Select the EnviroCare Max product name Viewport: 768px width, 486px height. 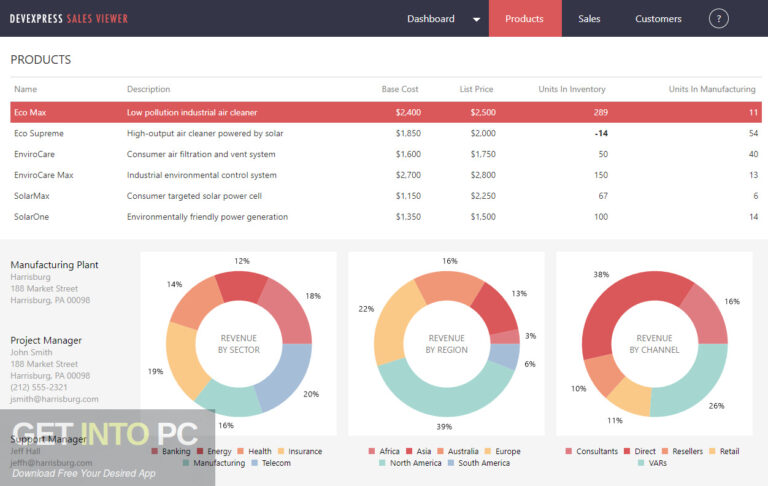[44, 175]
